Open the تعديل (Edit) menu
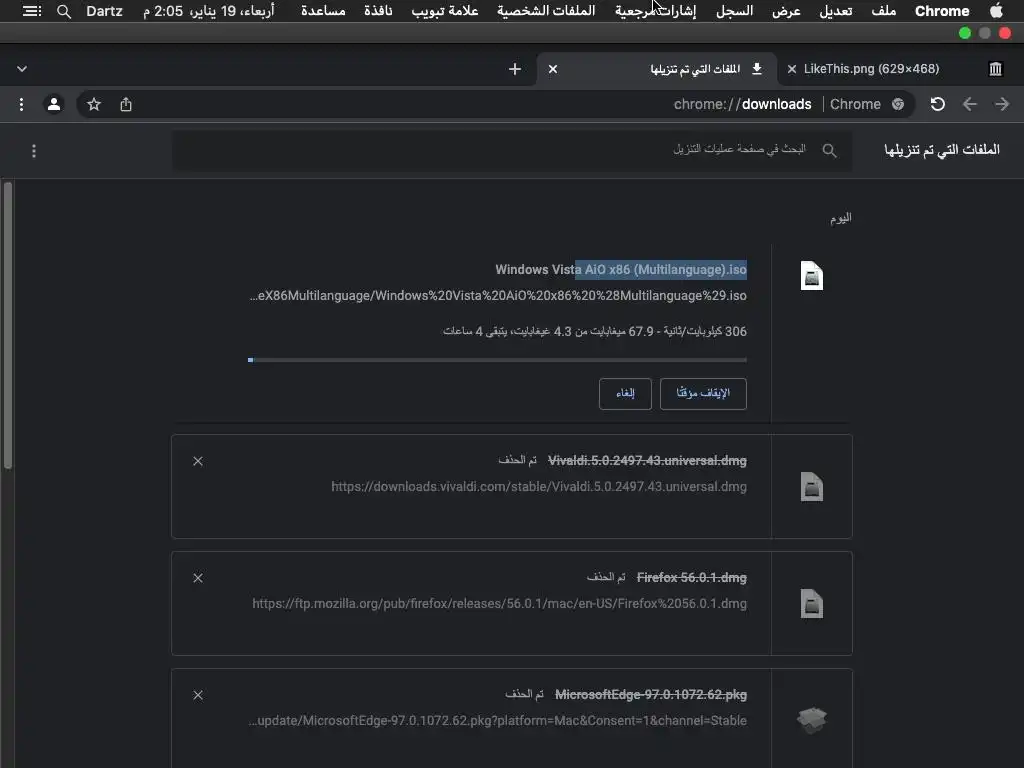 pos(836,11)
